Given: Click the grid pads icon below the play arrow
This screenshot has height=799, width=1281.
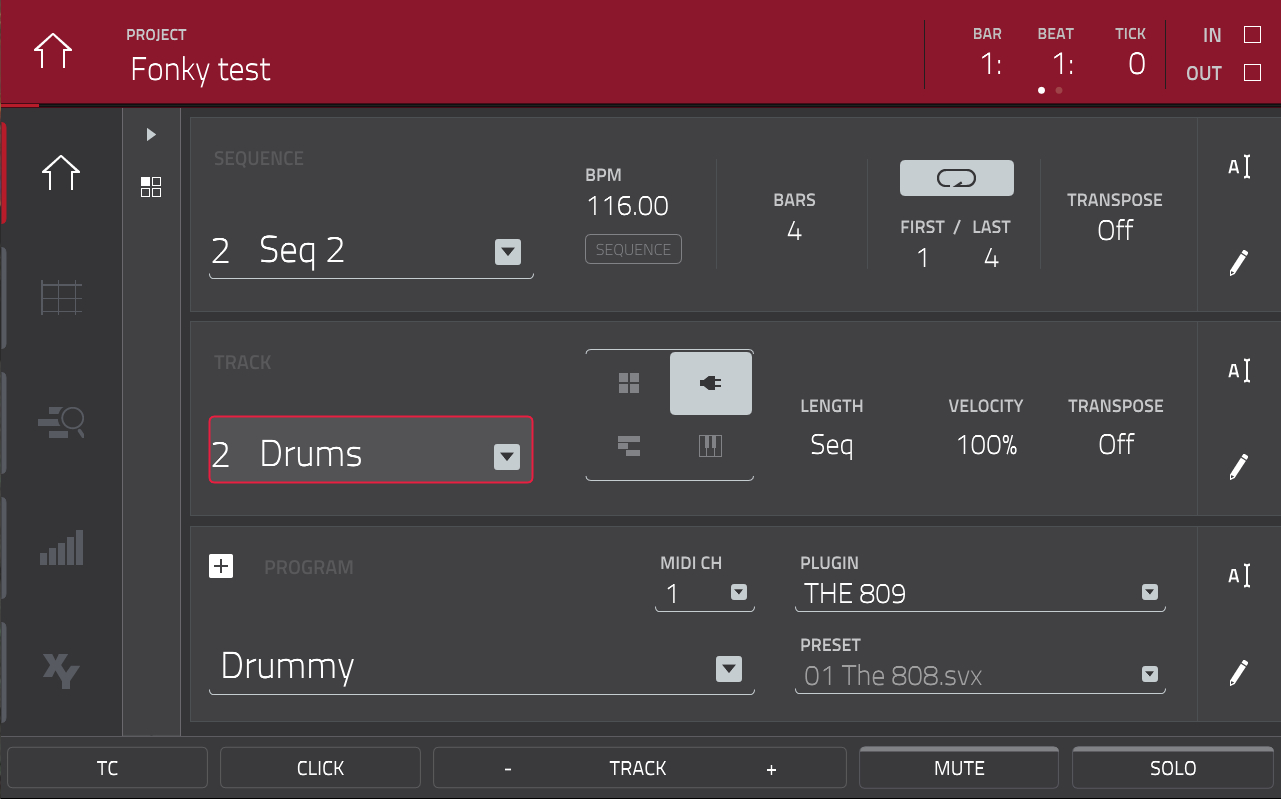Looking at the screenshot, I should 151,187.
